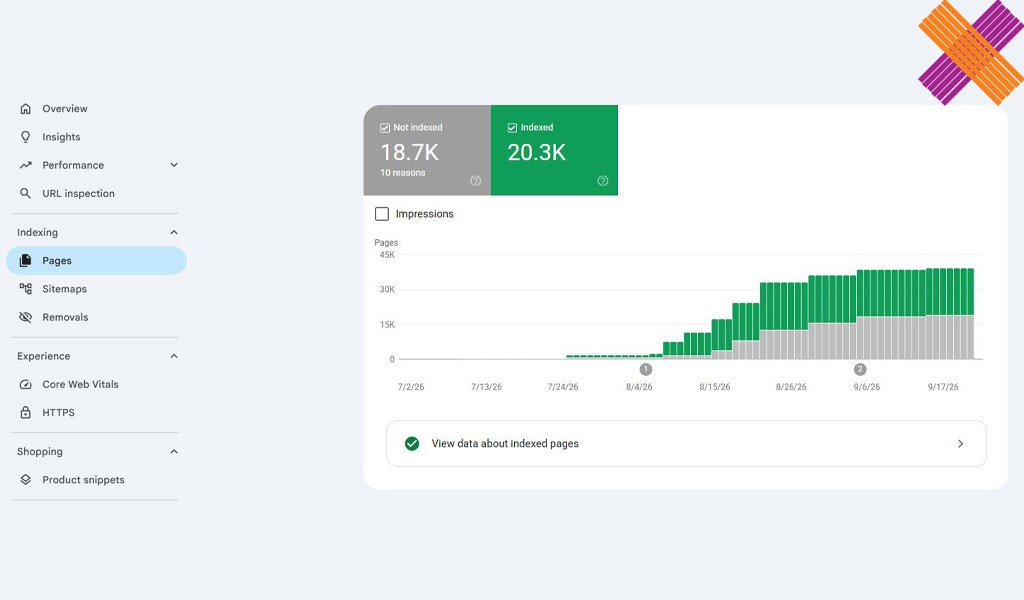
Task: Collapse the Experience section
Action: (174, 356)
